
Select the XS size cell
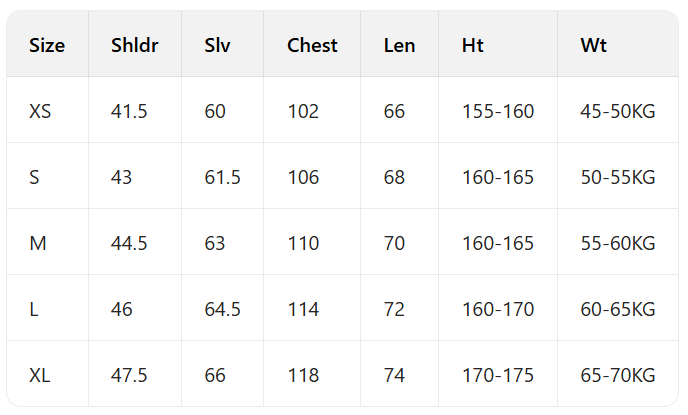pos(40,111)
